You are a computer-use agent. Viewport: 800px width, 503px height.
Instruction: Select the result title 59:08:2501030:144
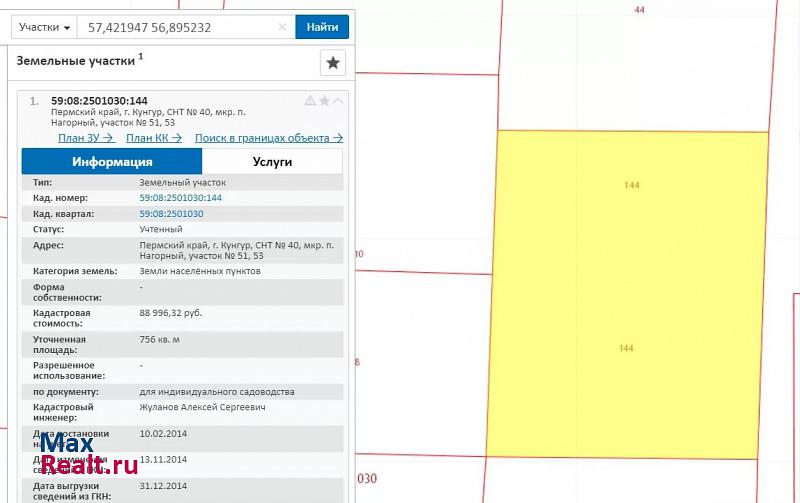(x=99, y=101)
